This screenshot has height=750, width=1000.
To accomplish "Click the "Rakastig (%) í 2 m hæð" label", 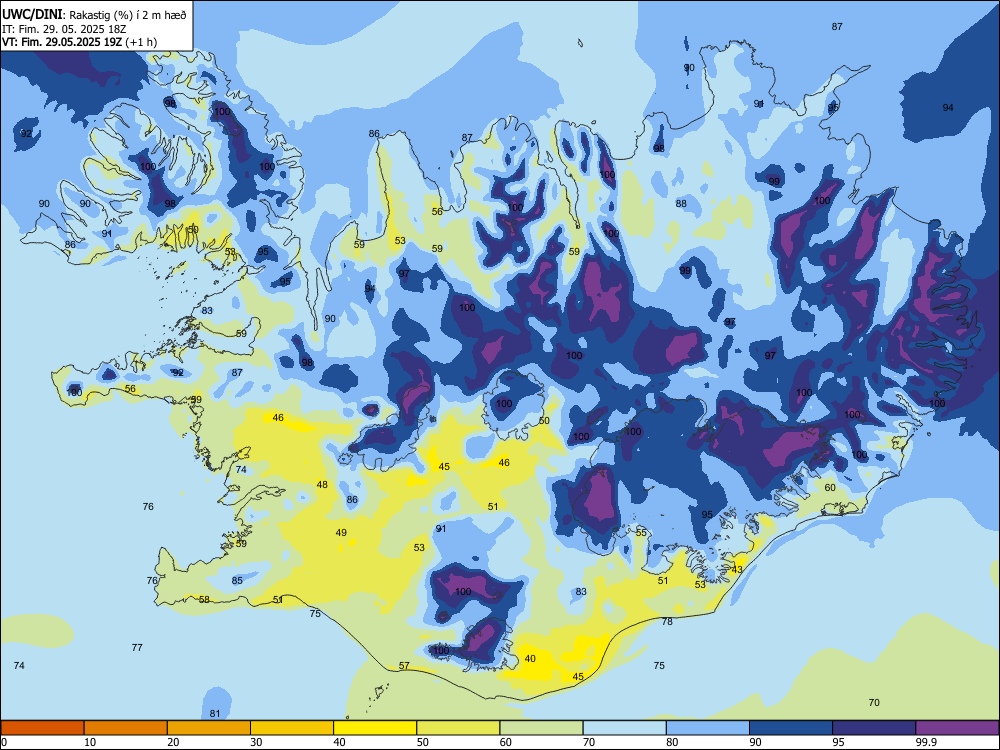I will click(x=128, y=15).
